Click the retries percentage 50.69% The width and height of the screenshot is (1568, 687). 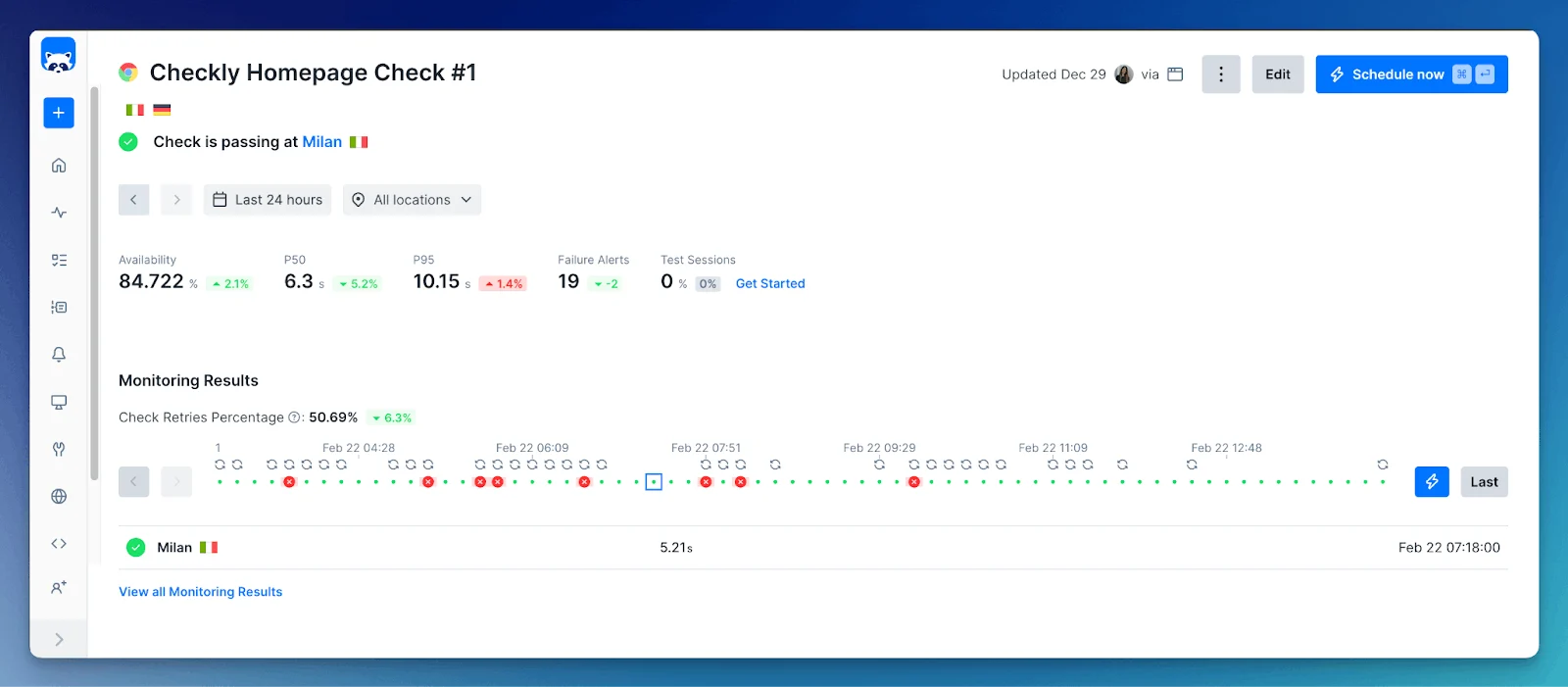pos(333,417)
